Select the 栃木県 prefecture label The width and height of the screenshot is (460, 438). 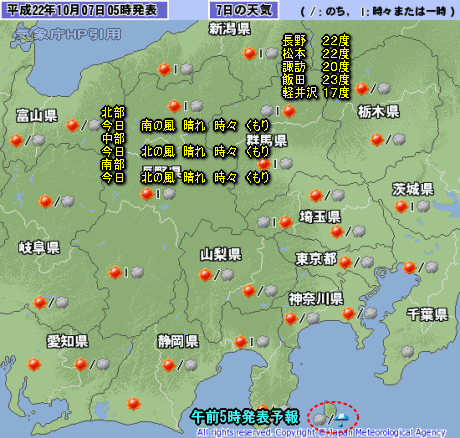tap(378, 112)
